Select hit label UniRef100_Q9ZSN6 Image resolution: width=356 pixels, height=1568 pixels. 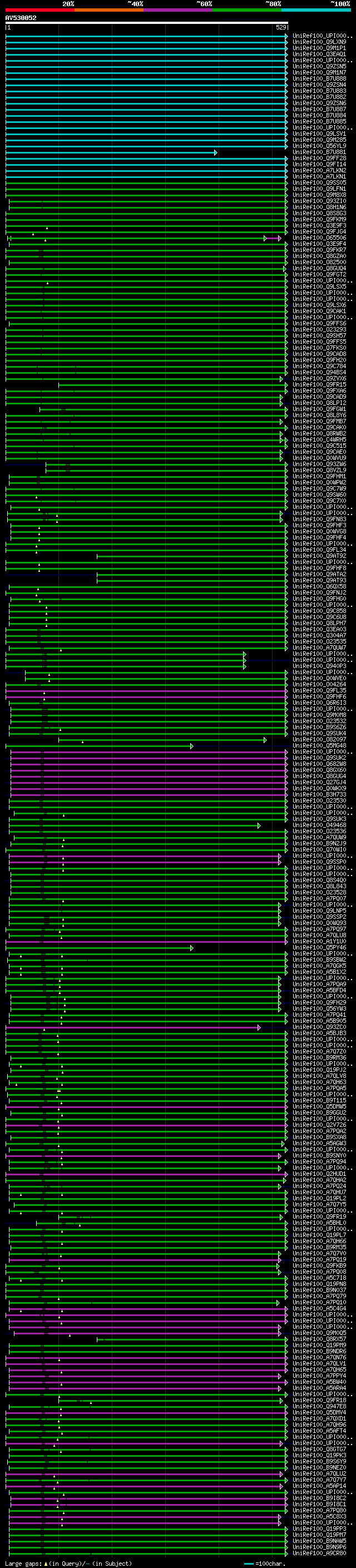tap(319, 103)
